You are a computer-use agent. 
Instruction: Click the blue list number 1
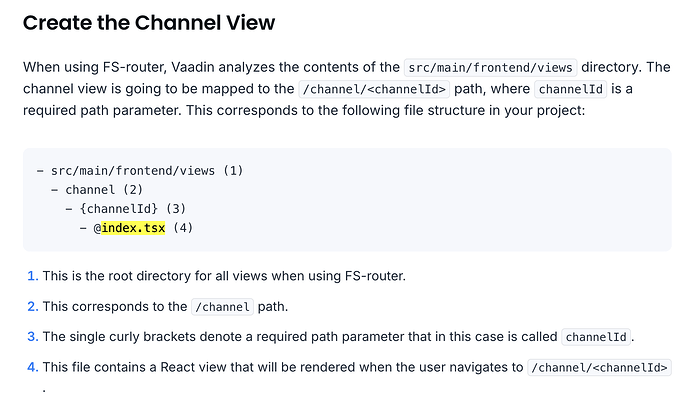32,276
